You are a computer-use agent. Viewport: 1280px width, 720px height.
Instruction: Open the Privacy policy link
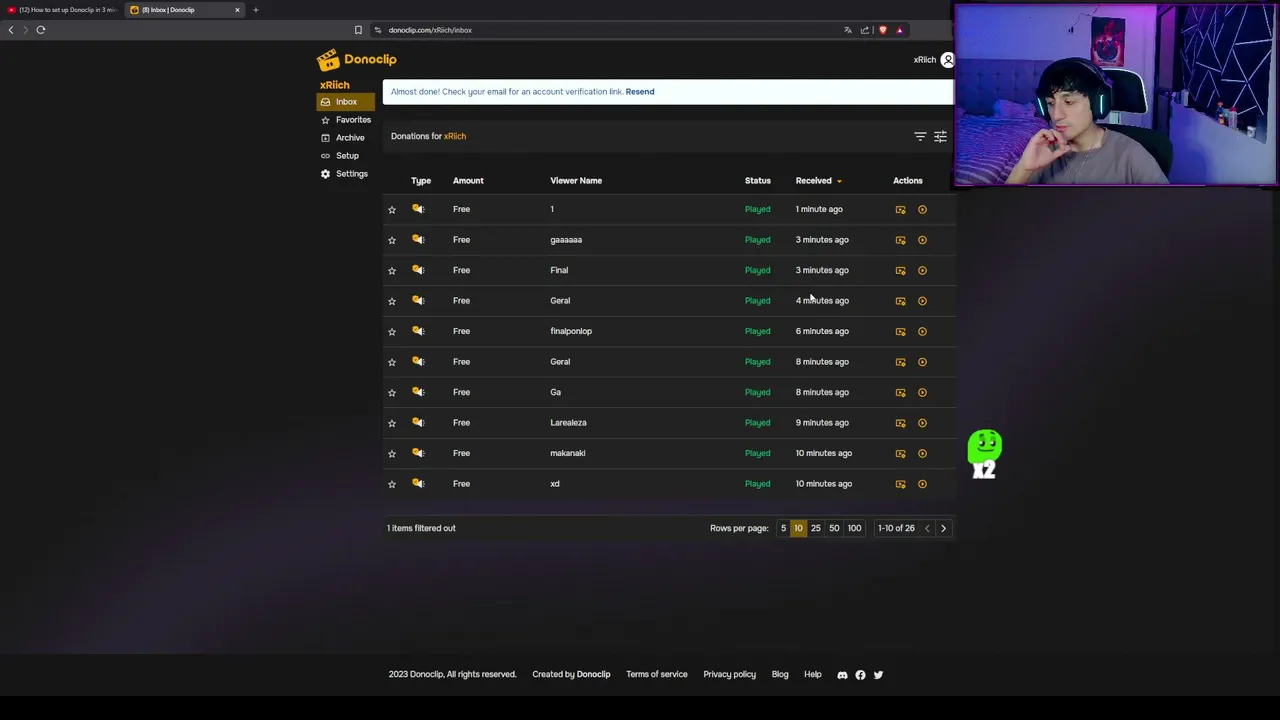pos(729,675)
